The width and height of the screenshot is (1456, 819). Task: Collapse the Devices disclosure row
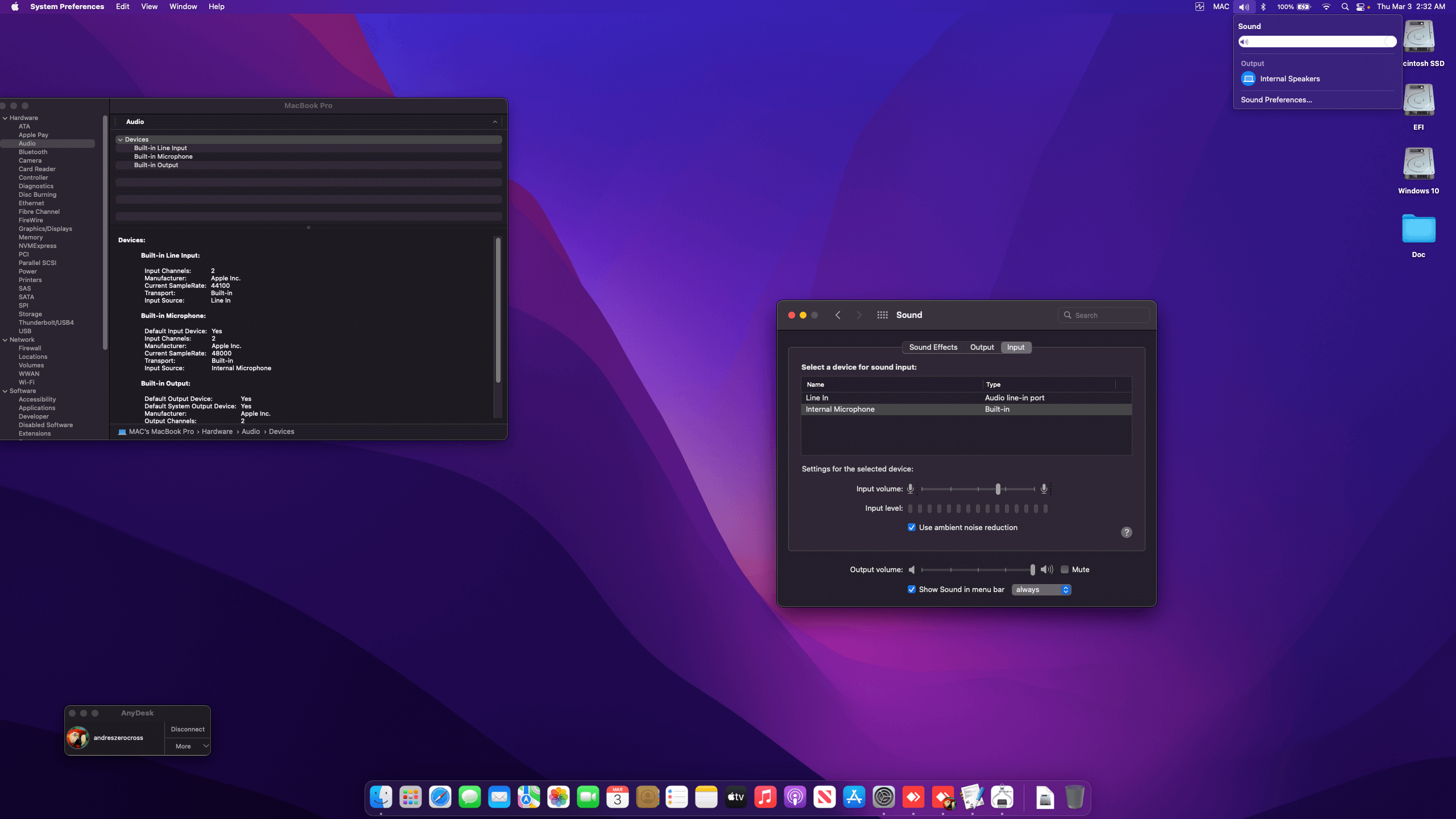point(121,139)
